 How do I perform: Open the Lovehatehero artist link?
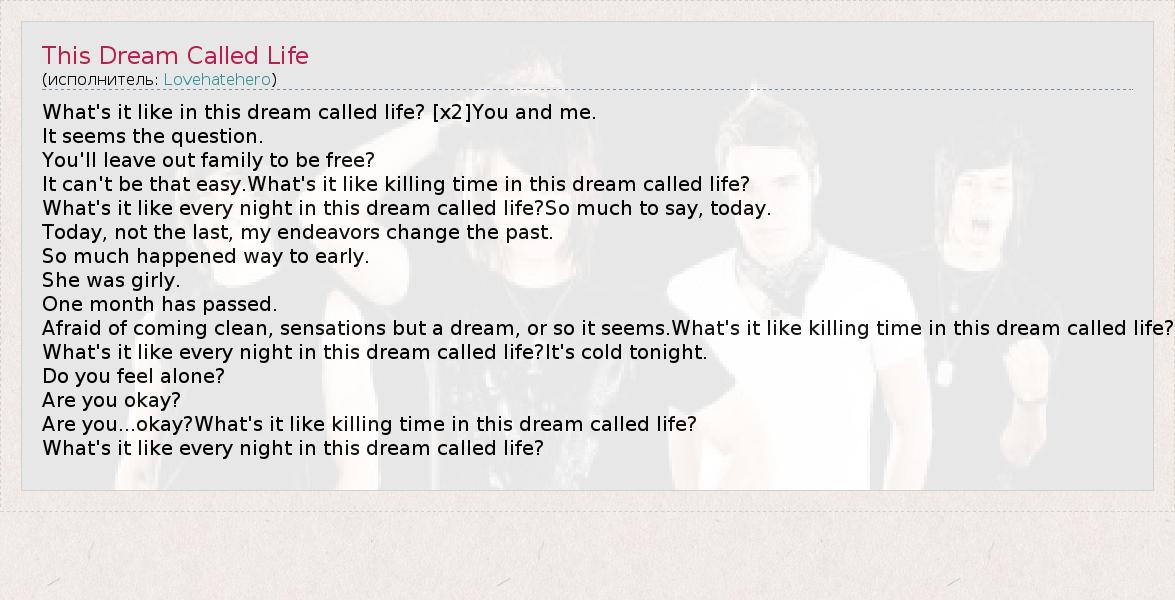(x=217, y=79)
